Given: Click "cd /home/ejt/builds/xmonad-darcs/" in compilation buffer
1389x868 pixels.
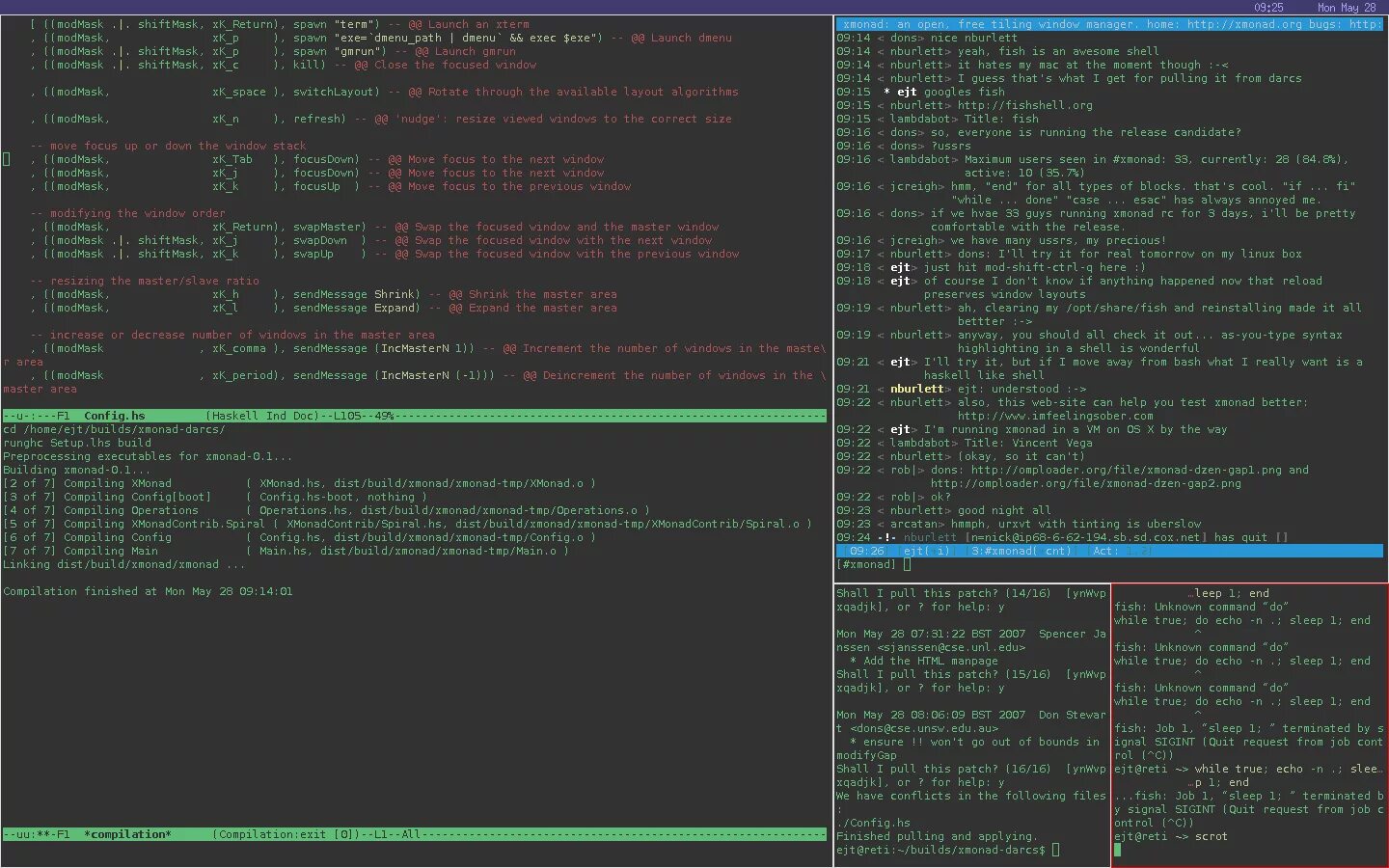Looking at the screenshot, I should coord(114,429).
